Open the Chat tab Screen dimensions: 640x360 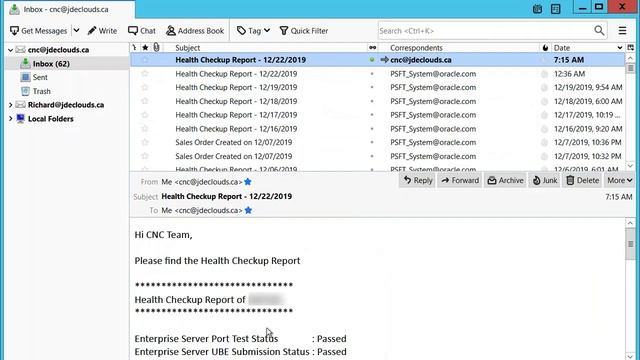coord(142,31)
